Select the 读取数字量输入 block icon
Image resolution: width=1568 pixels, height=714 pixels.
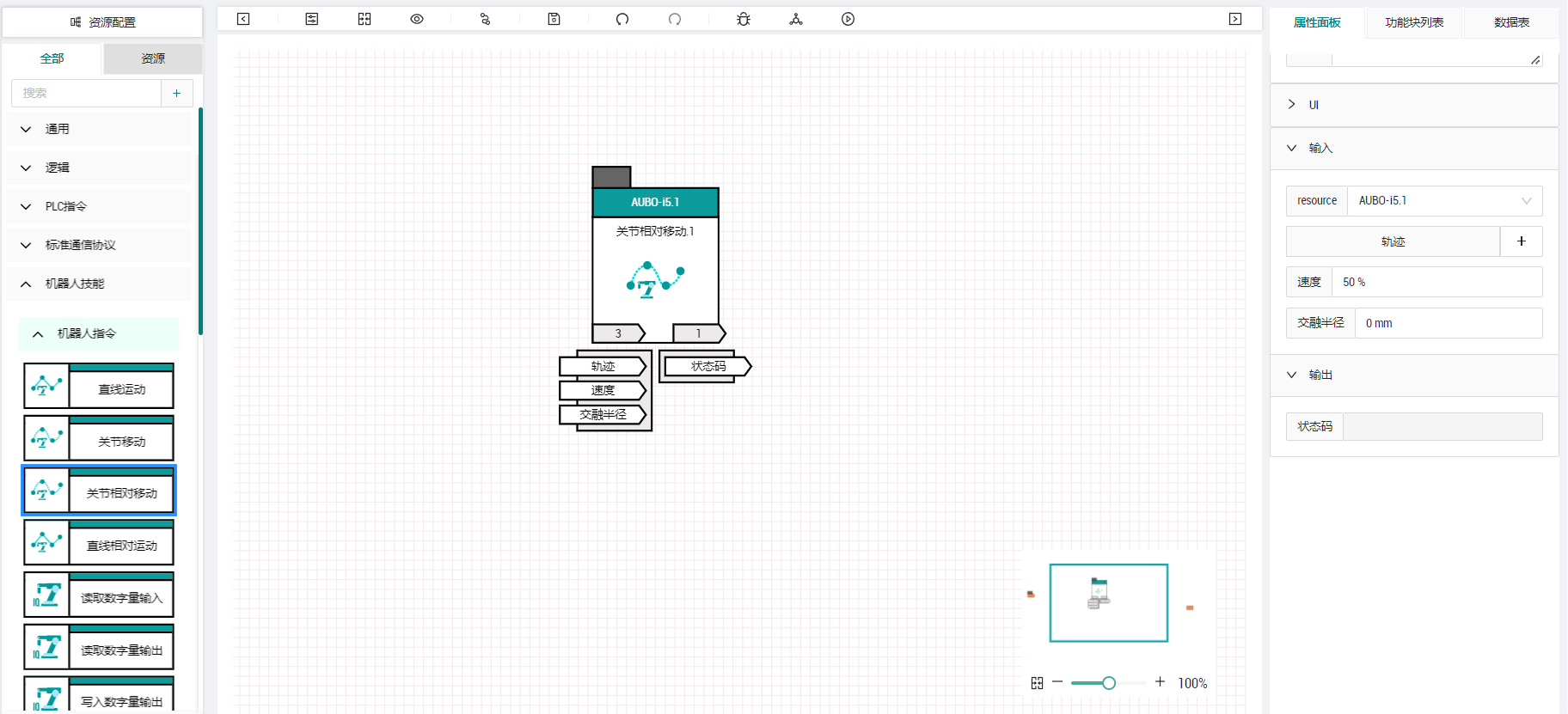(46, 595)
